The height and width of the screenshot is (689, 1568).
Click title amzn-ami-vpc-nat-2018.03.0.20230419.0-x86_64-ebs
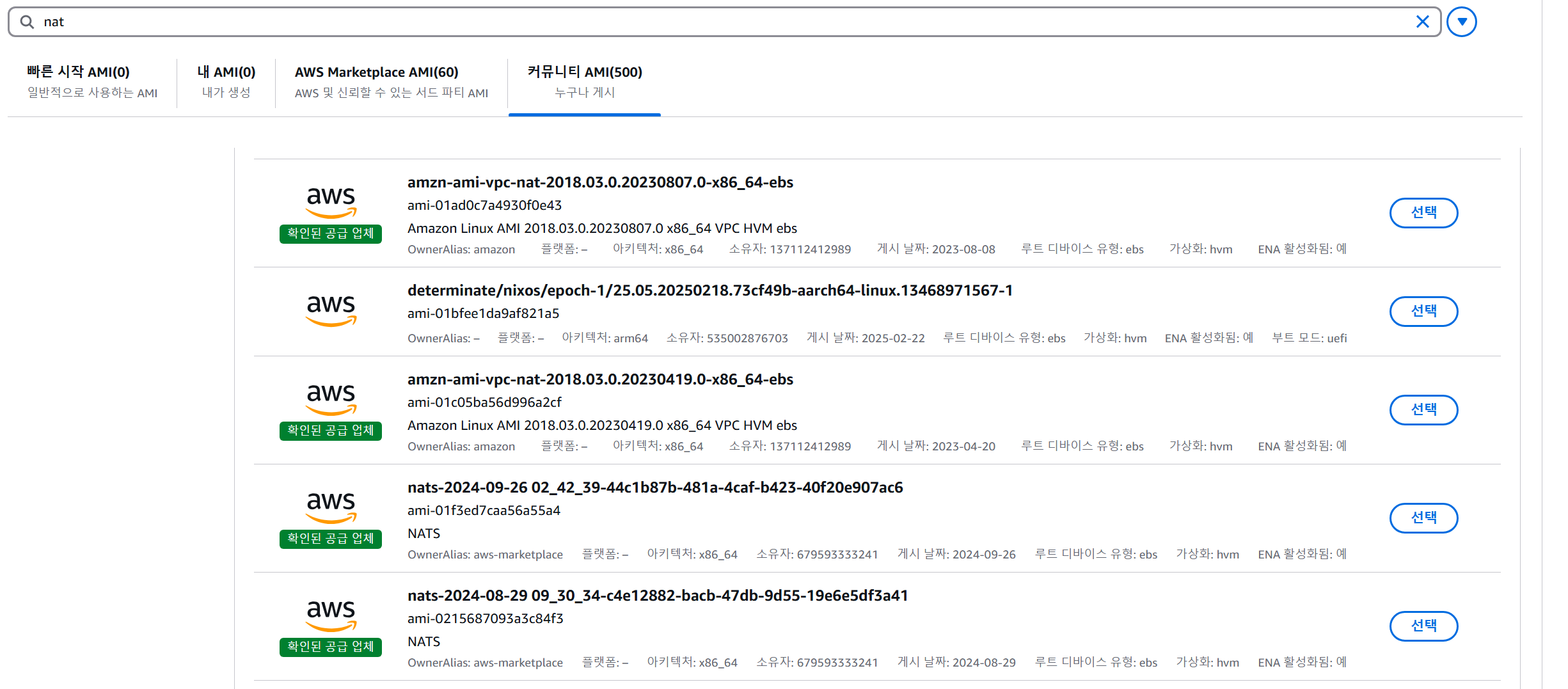[600, 379]
